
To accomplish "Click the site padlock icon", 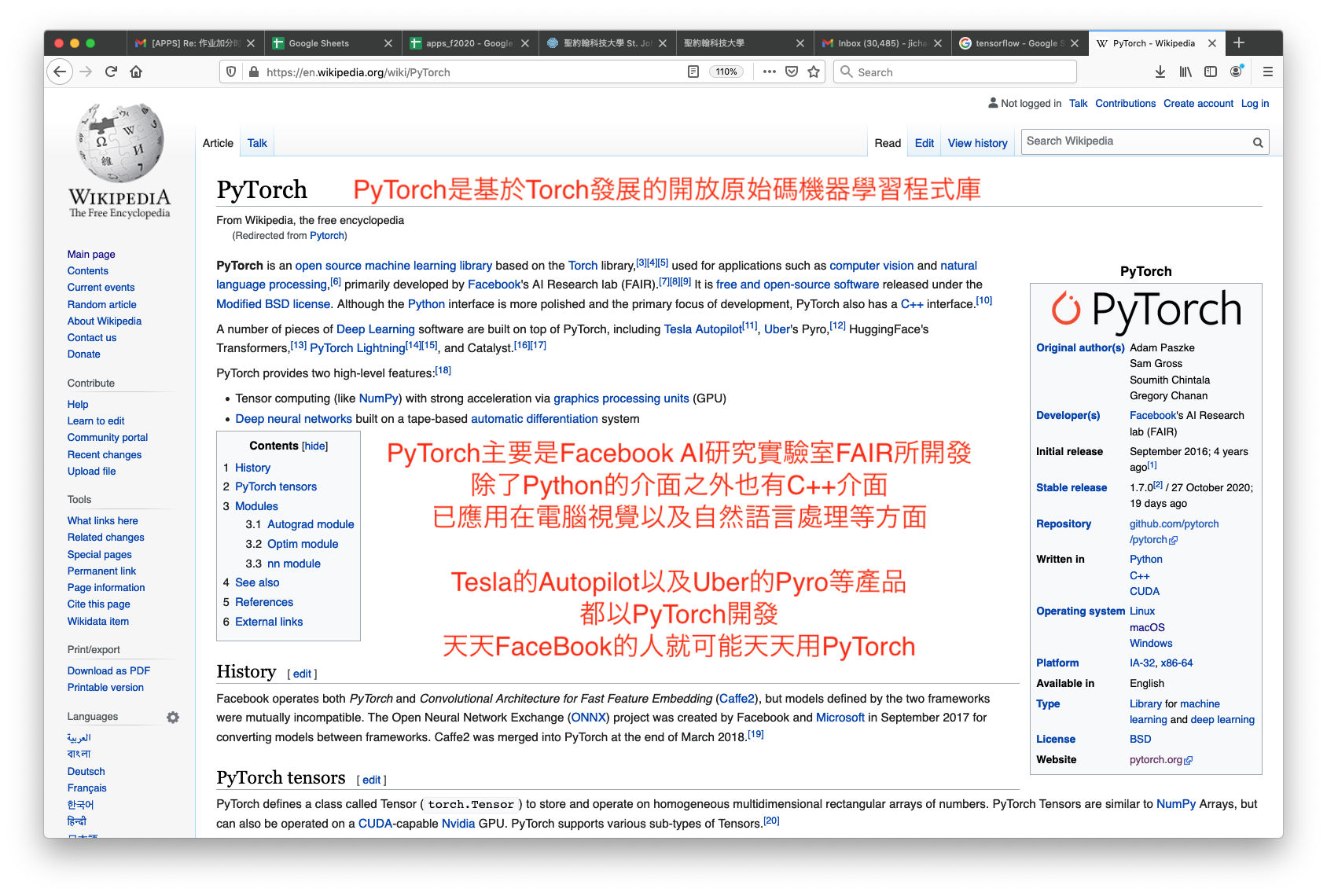I will pos(253,72).
